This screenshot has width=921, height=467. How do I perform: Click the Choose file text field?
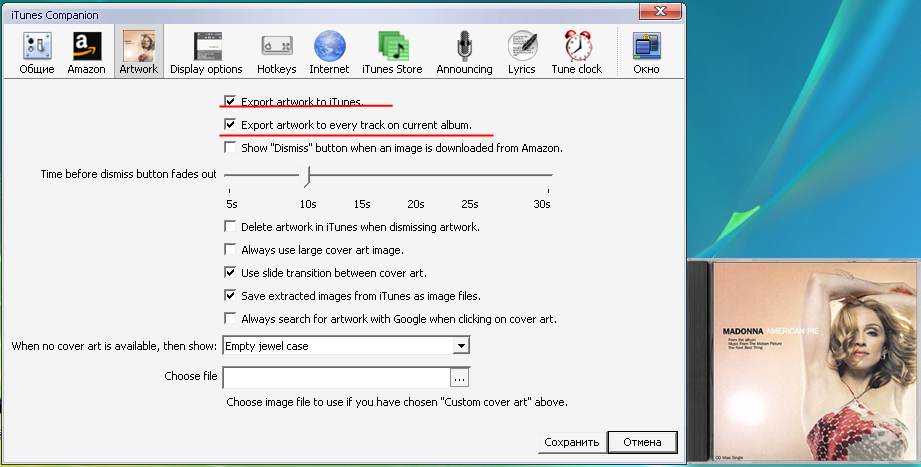point(336,378)
